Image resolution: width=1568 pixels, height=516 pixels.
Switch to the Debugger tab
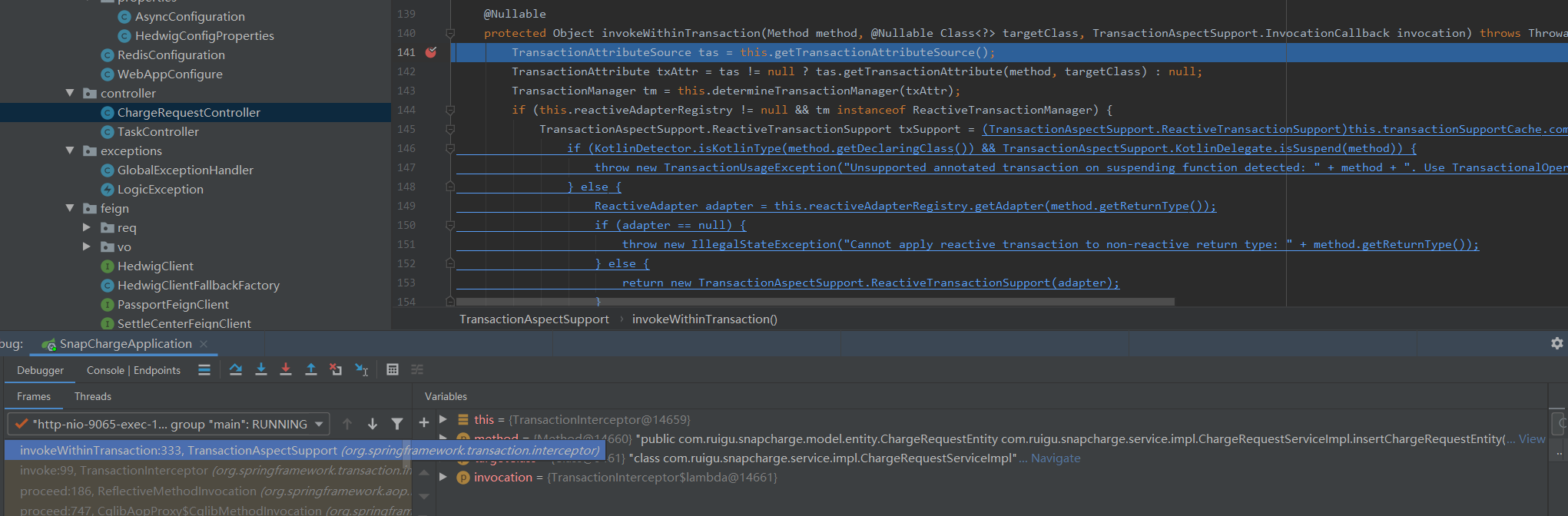41,370
